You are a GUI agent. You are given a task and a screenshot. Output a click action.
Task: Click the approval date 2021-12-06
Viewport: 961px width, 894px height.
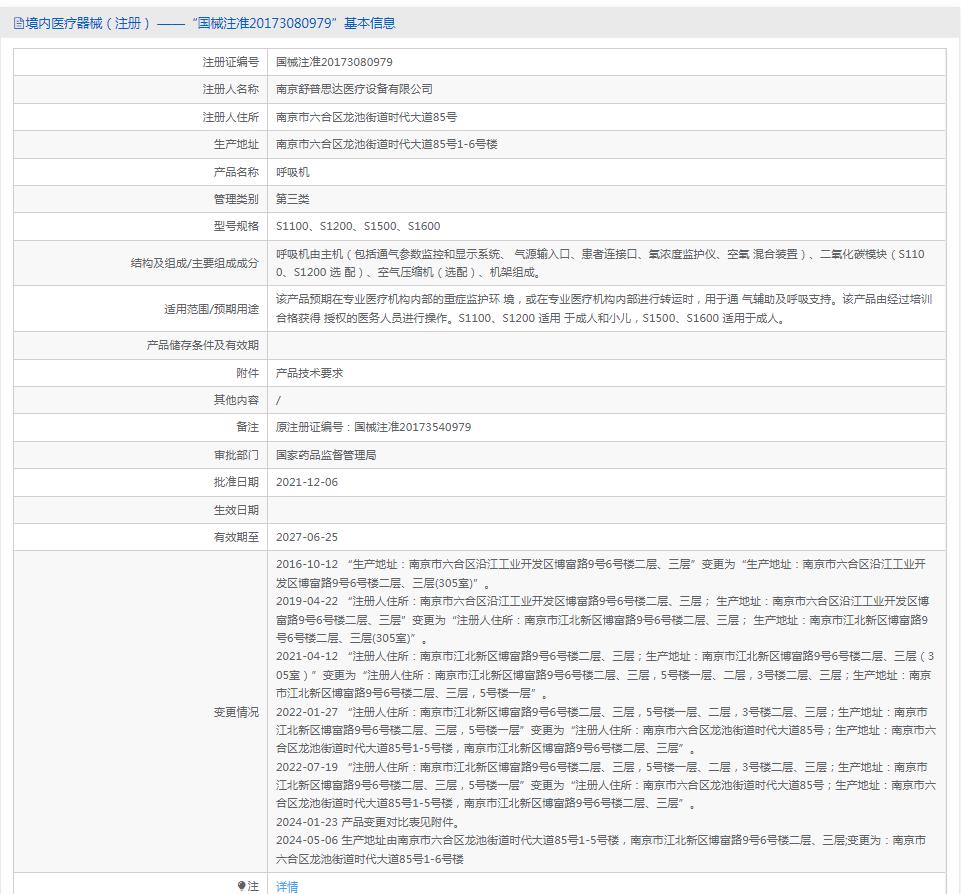point(307,482)
